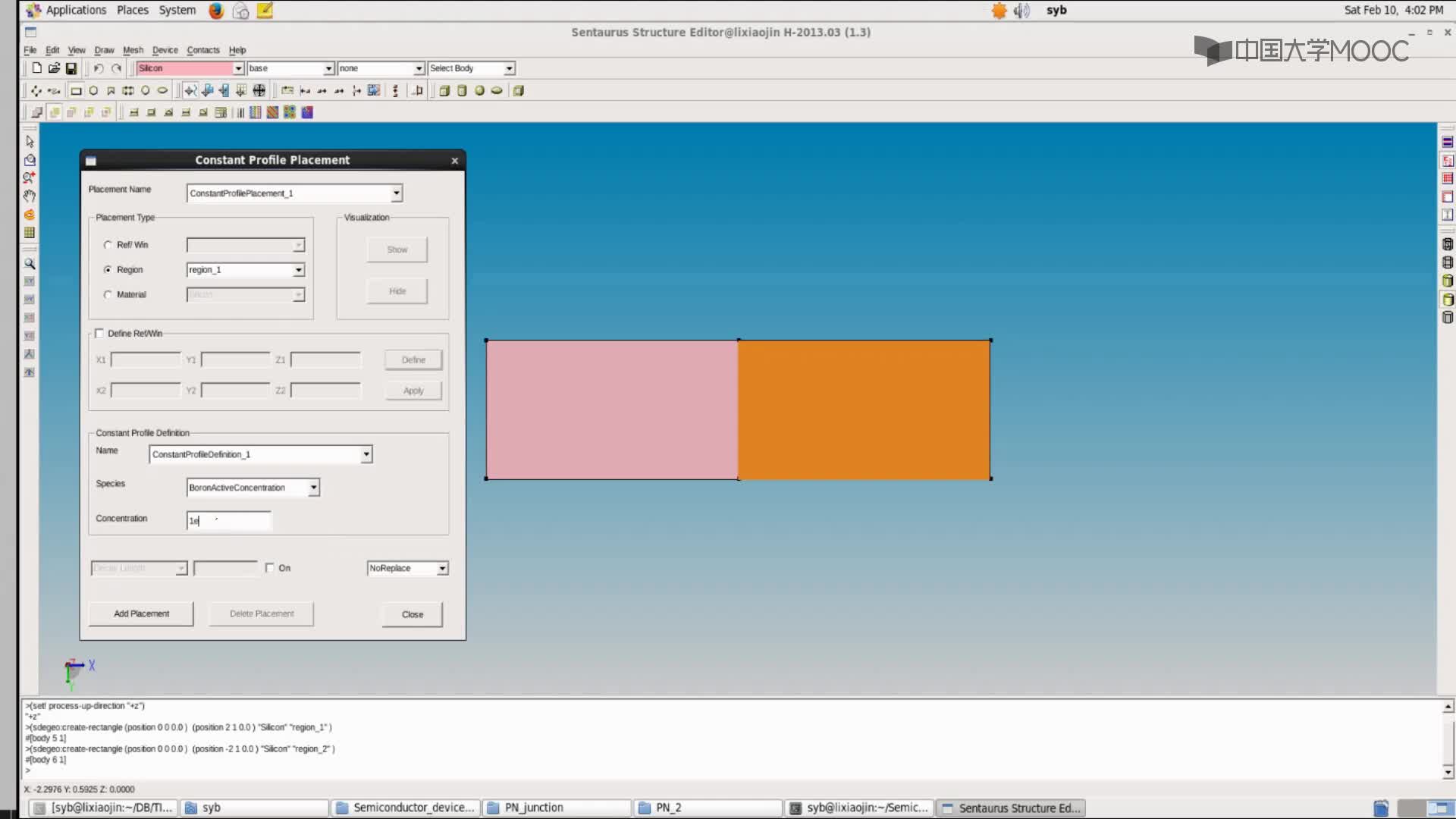Click the Show visualization button

pyautogui.click(x=397, y=249)
